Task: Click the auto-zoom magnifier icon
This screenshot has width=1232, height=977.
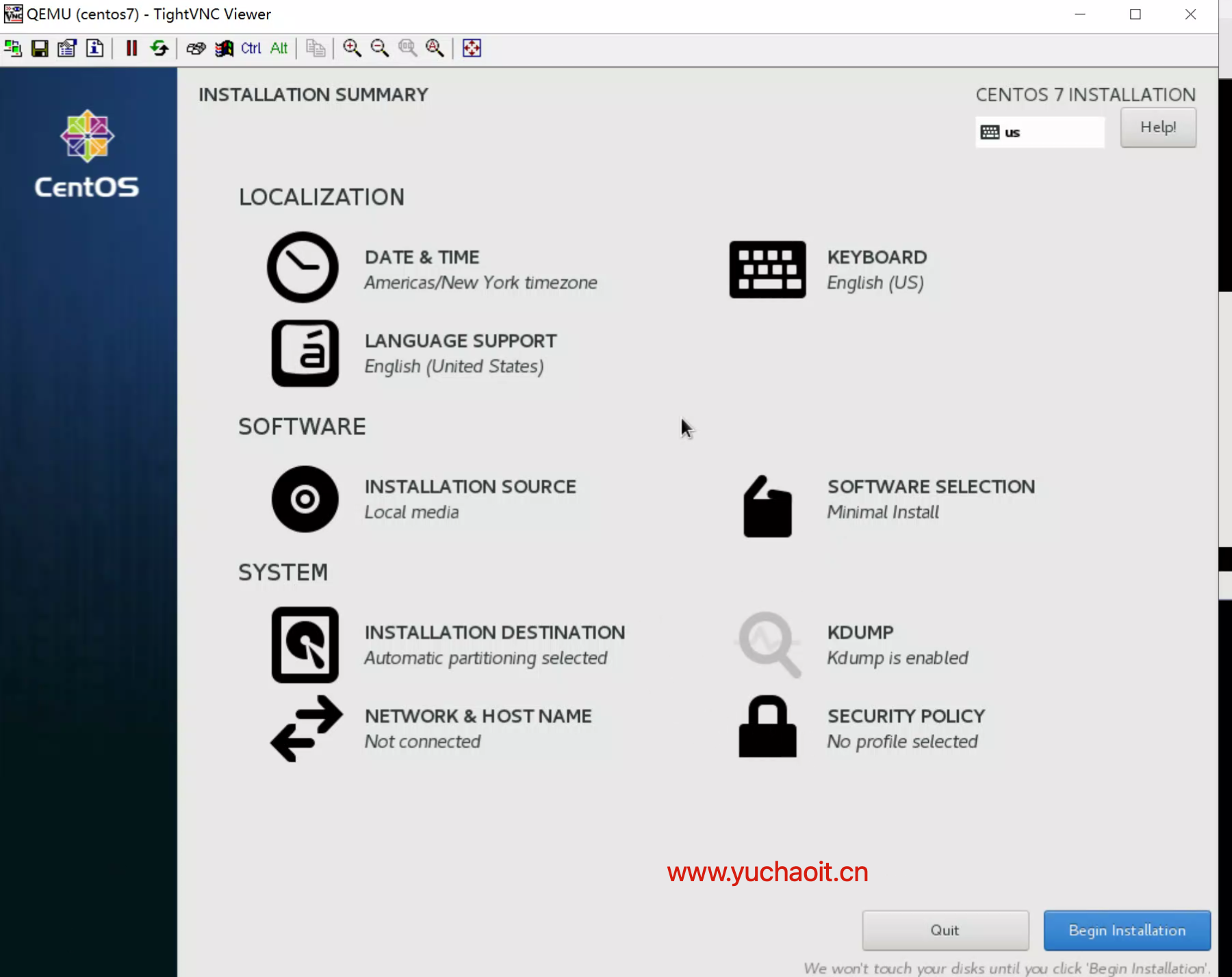Action: click(x=435, y=48)
